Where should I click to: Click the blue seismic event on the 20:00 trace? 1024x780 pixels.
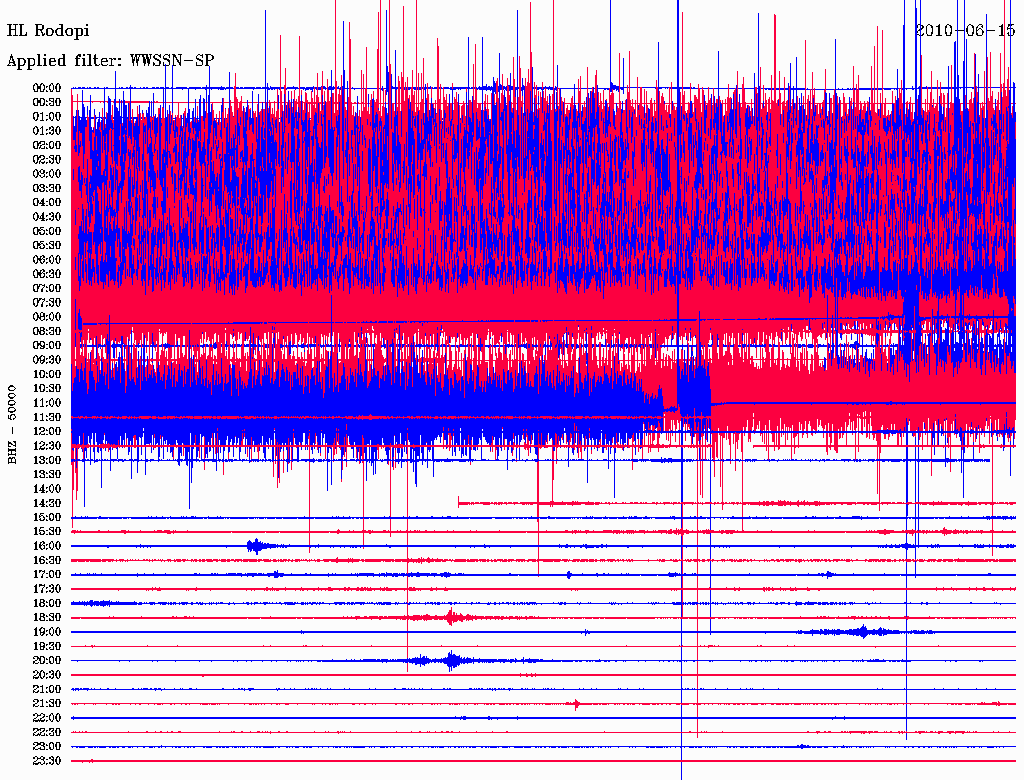pyautogui.click(x=451, y=660)
